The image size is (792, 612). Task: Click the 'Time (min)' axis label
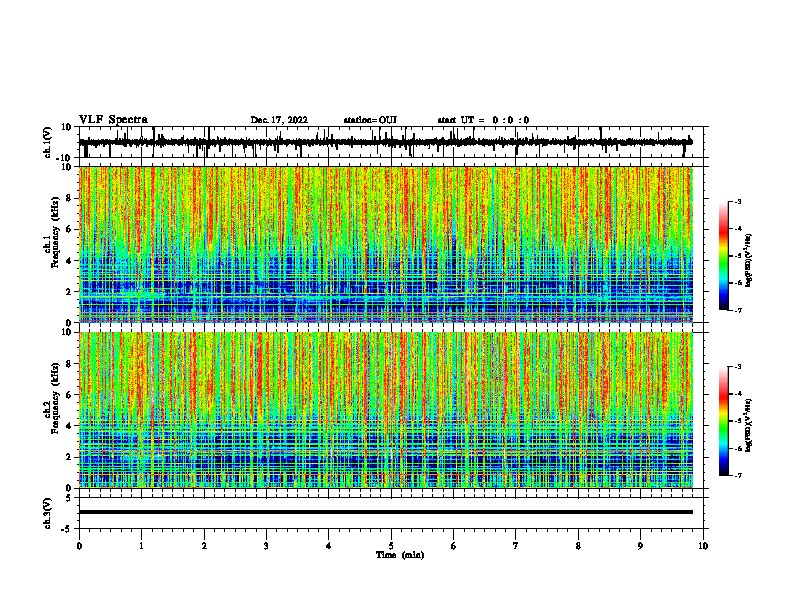click(400, 555)
